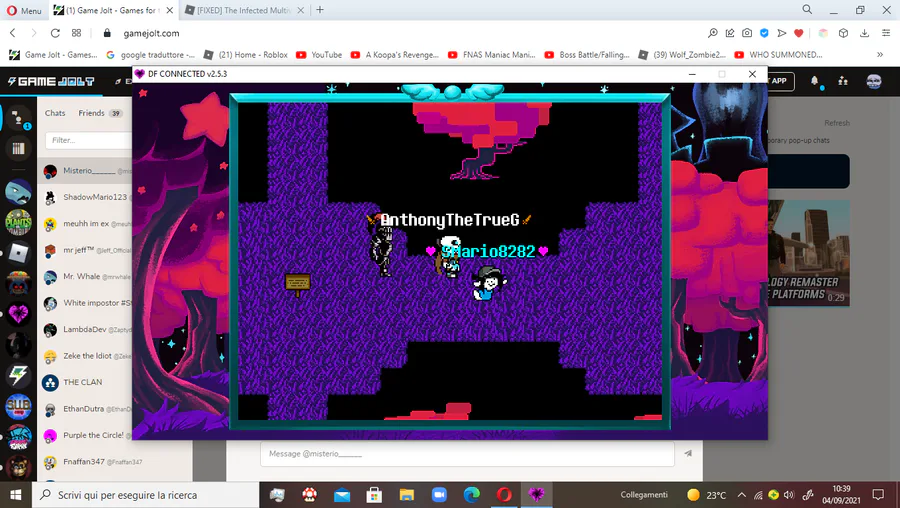Open the Home - Roblox bookmark
900x508 pixels.
pyautogui.click(x=246, y=55)
